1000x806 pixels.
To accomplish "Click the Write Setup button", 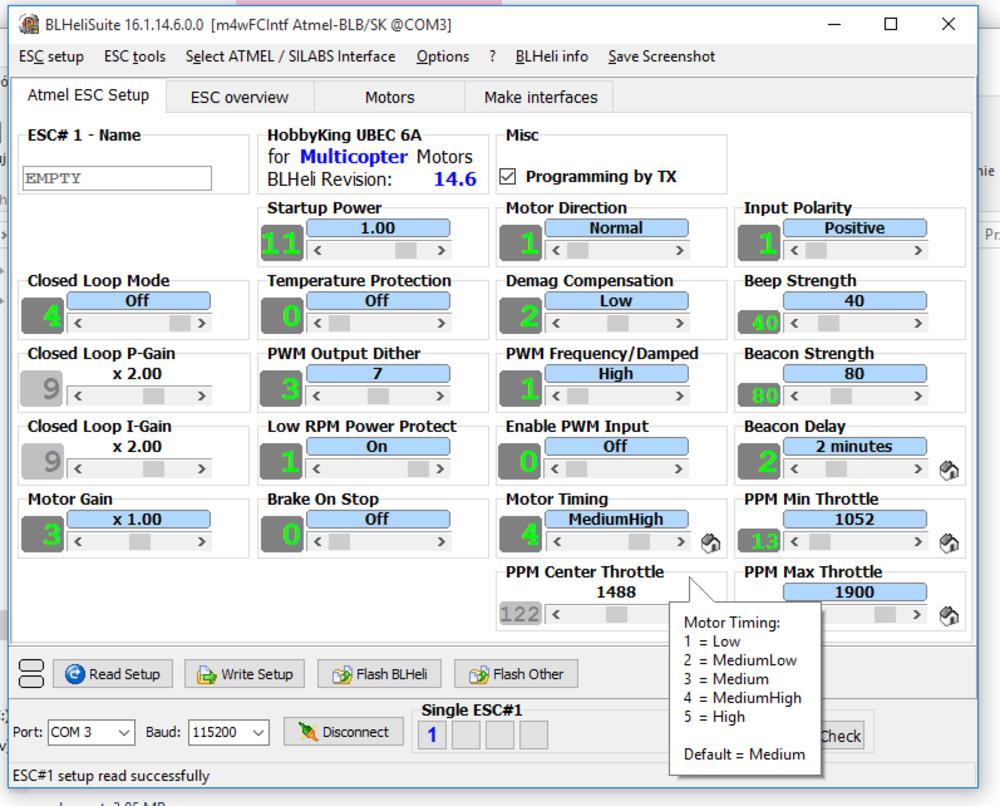I will [x=244, y=674].
